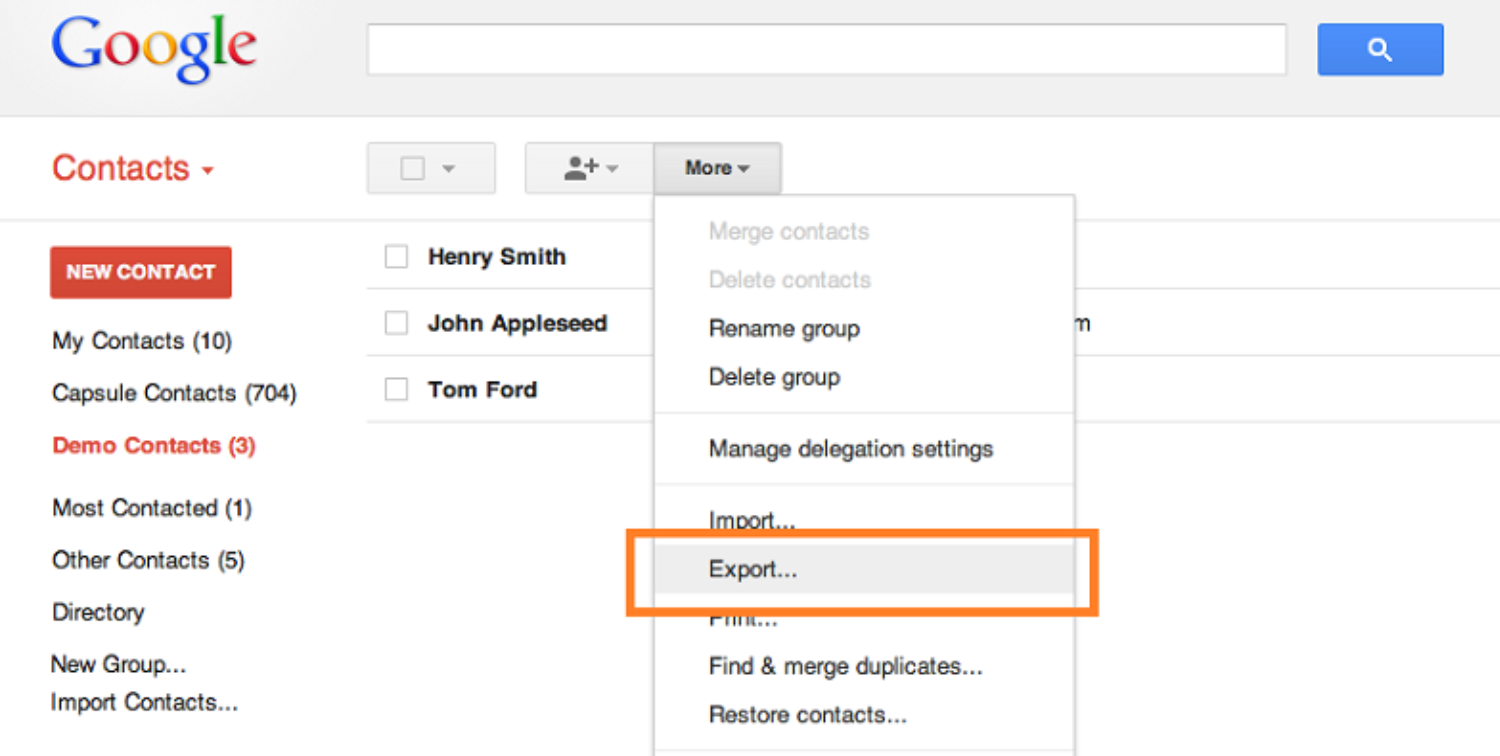
Task: Click the Google logo
Action: (x=155, y=50)
